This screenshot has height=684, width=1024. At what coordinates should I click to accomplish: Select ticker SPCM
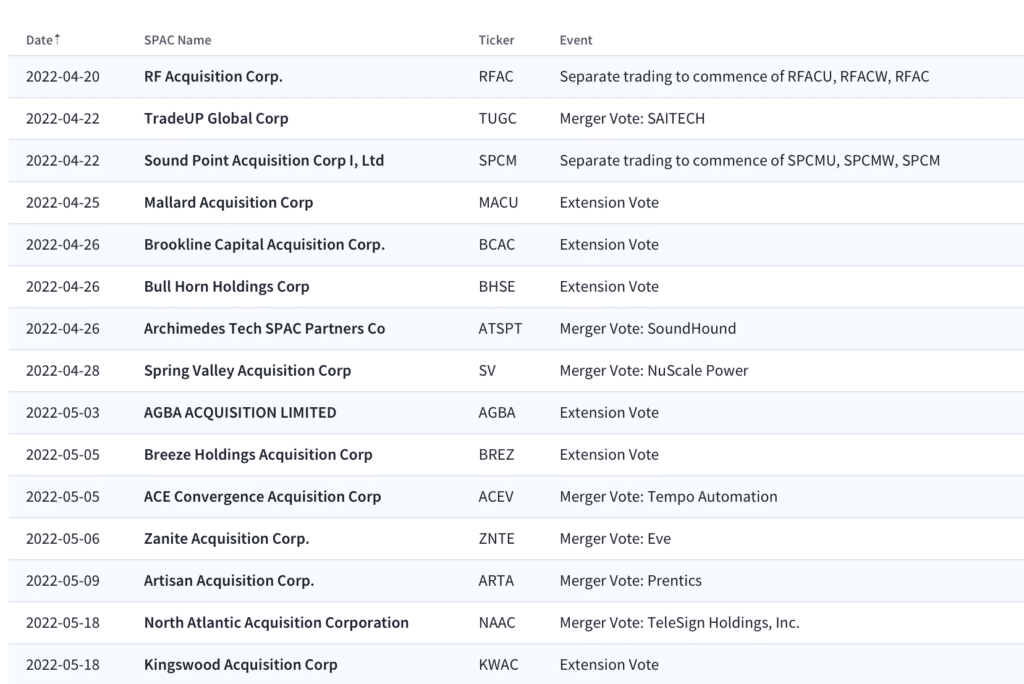point(498,161)
